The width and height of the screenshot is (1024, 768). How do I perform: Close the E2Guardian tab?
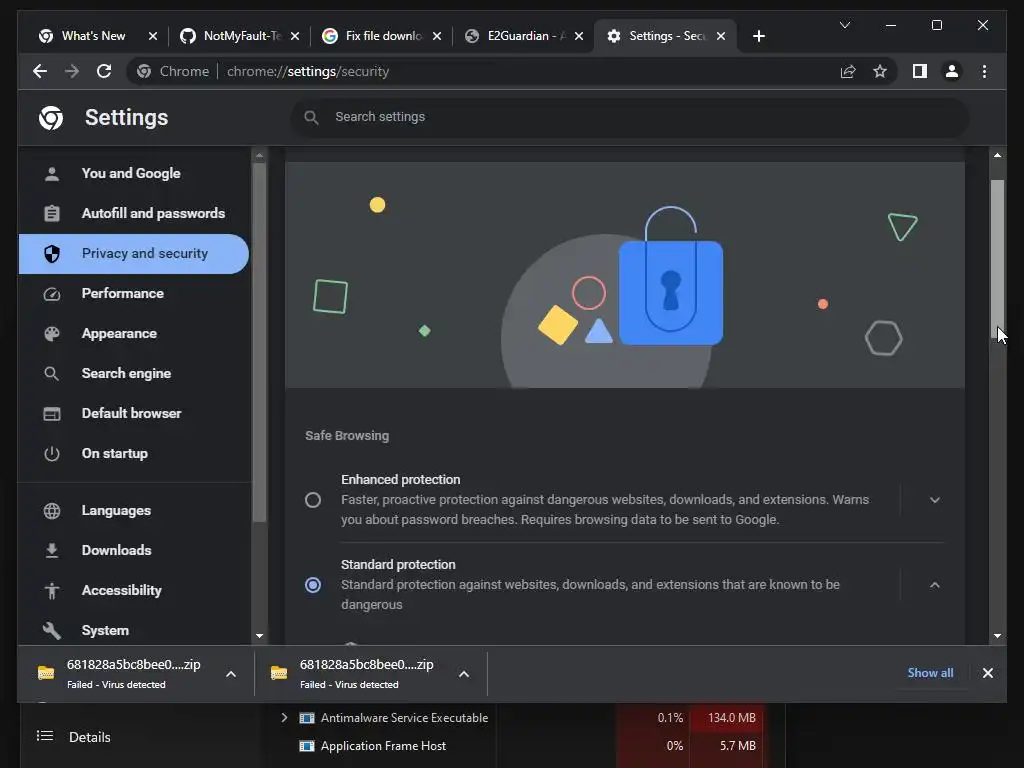point(579,36)
